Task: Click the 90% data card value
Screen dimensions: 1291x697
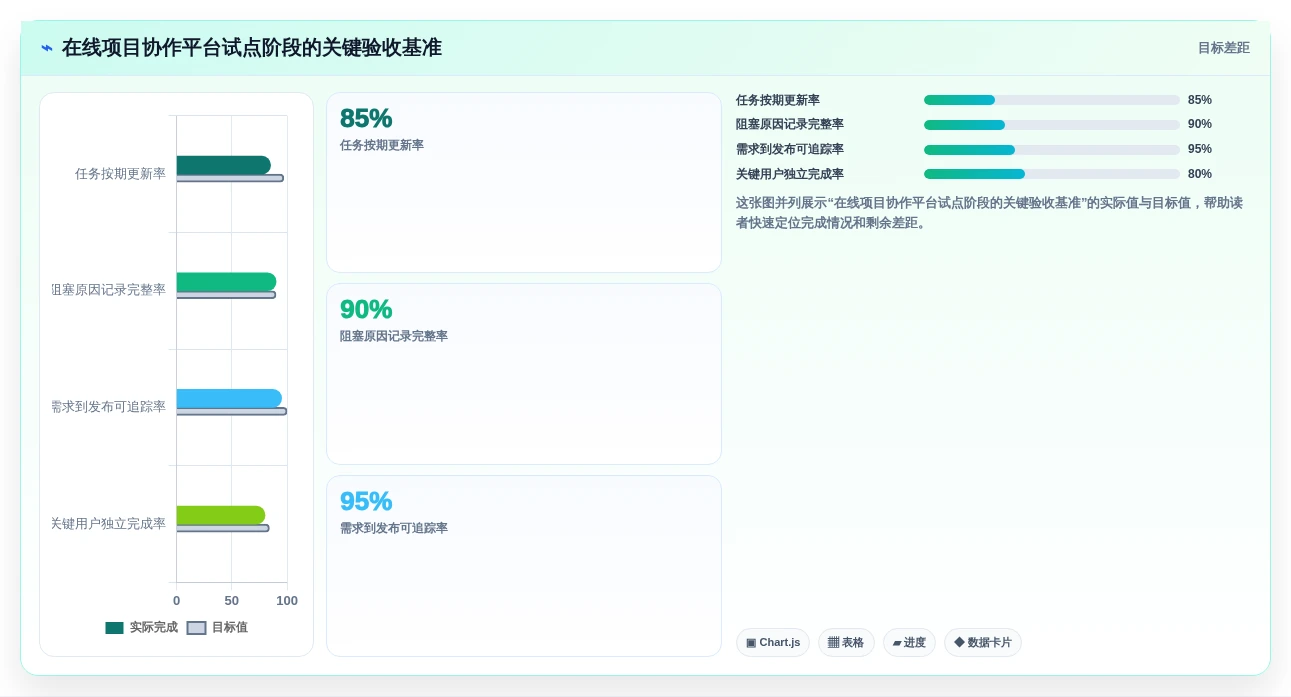Action: pyautogui.click(x=366, y=309)
